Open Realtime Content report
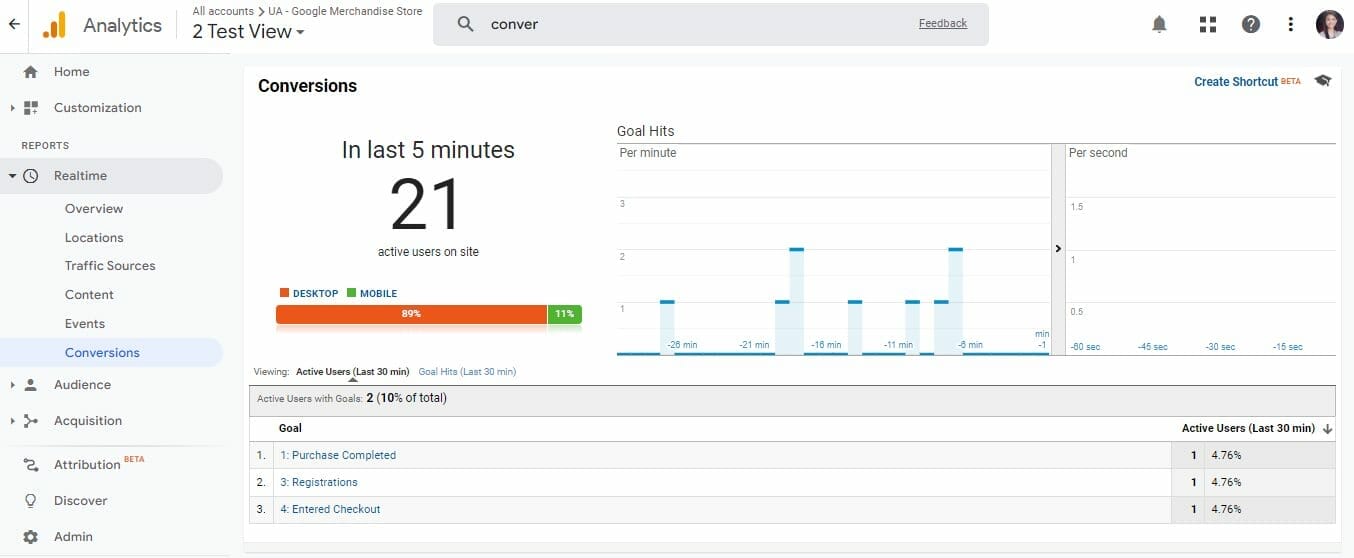Viewport: 1354px width, 558px height. pyautogui.click(x=89, y=295)
